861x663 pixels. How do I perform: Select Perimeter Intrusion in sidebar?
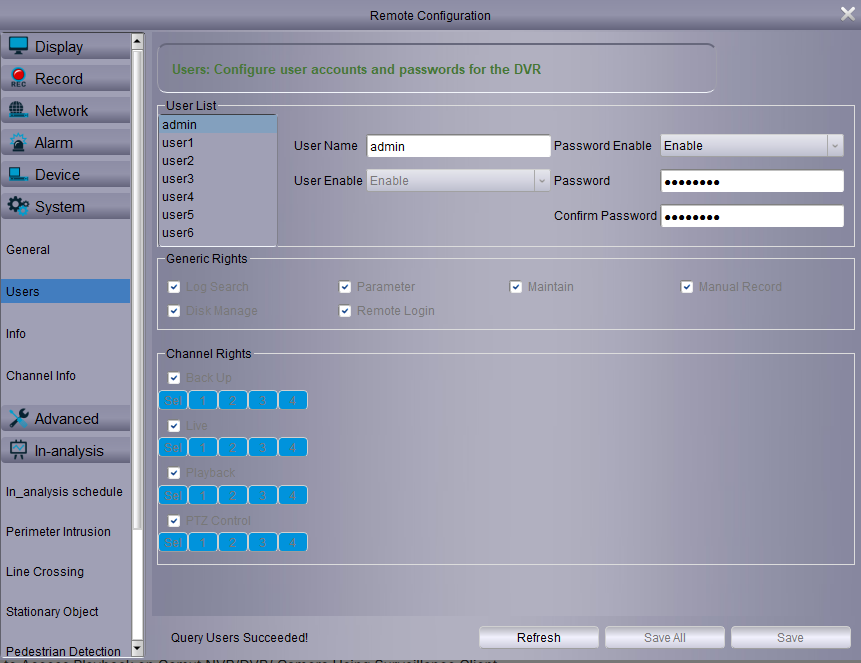58,532
